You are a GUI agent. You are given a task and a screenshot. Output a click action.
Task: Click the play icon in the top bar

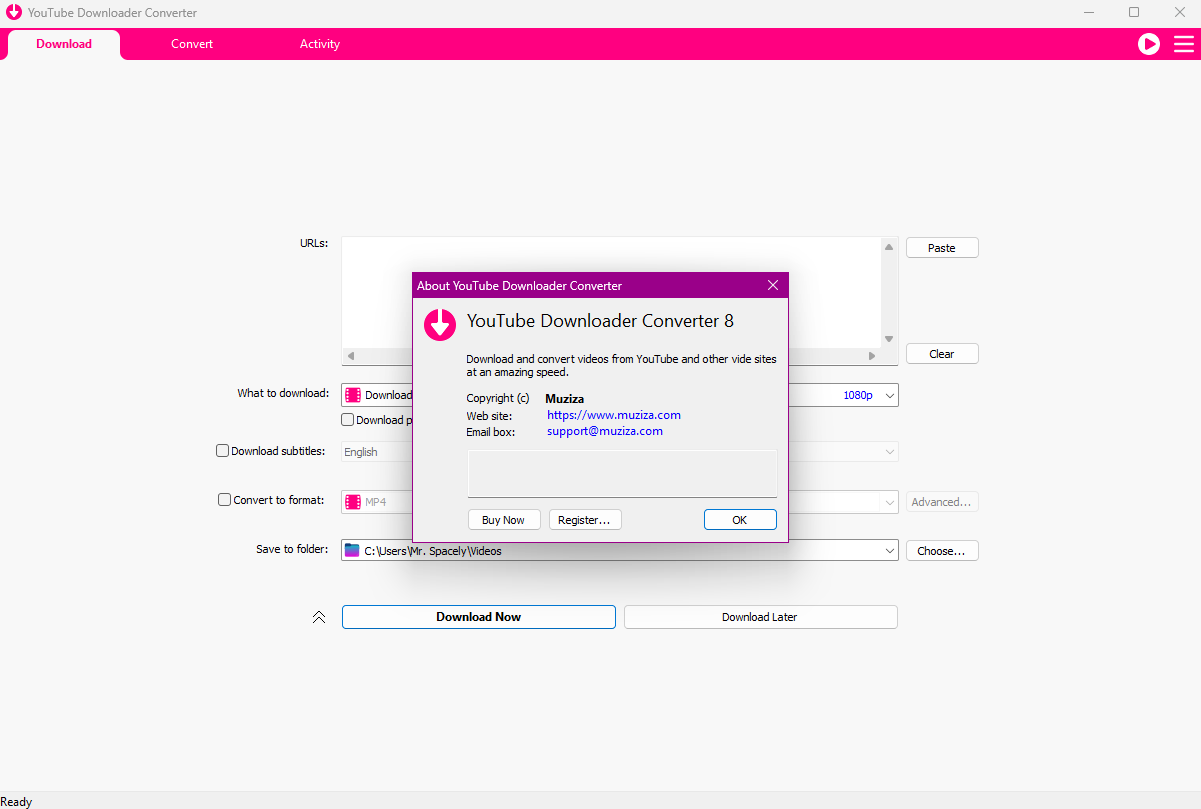click(1149, 44)
